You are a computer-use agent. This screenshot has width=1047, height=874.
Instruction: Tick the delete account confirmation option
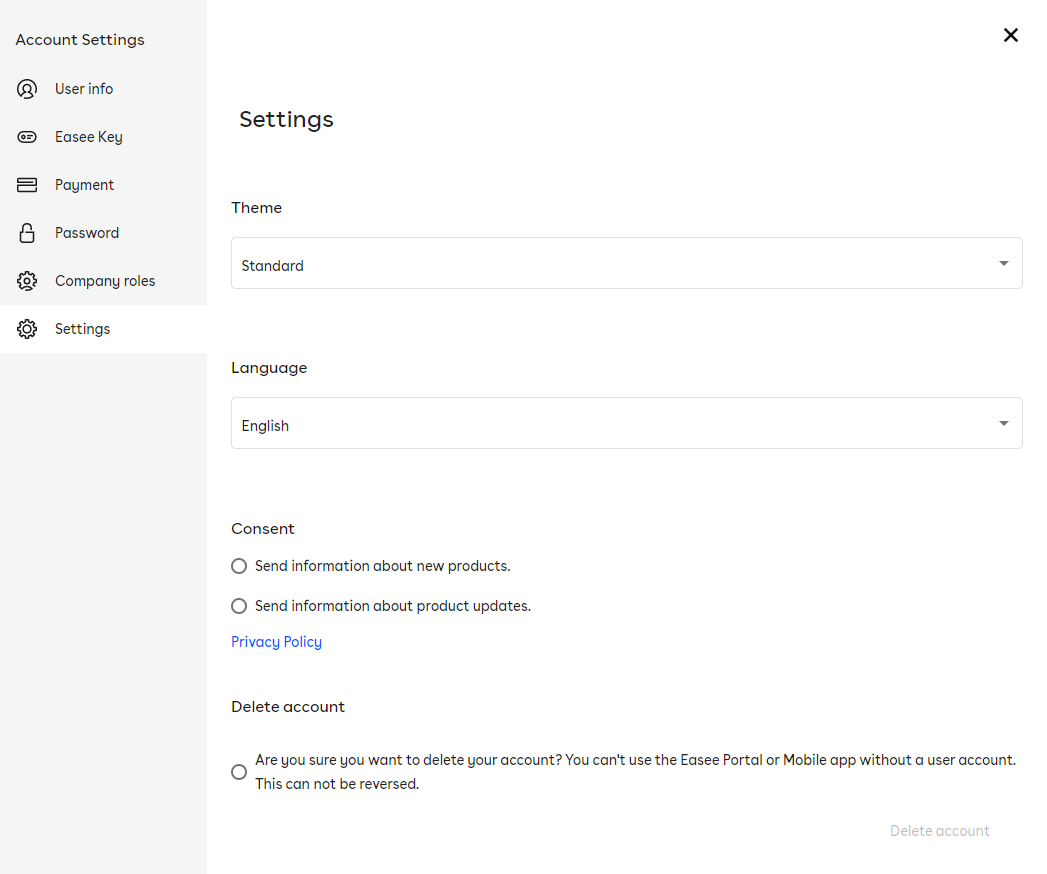[239, 772]
